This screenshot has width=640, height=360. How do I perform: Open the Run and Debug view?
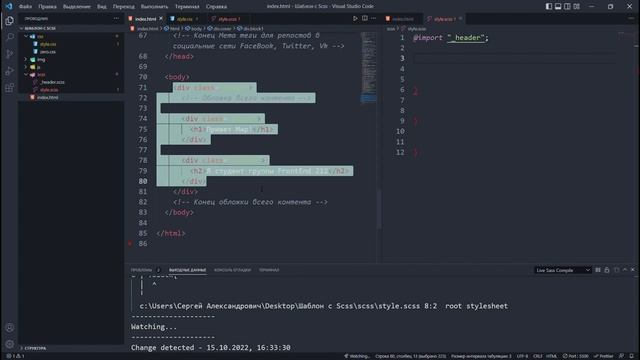point(9,71)
